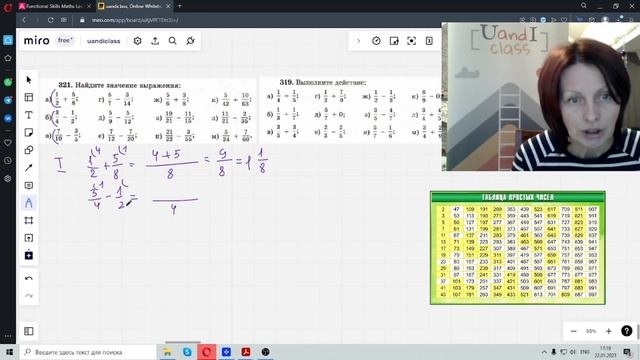Click the 55% zoom level
The height and width of the screenshot is (360, 640).
591,331
